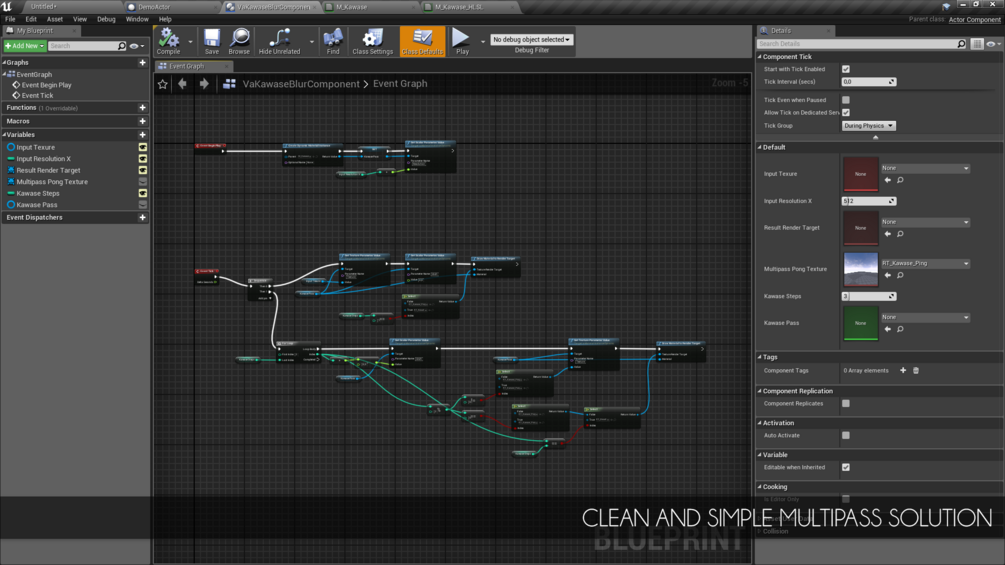Image resolution: width=1005 pixels, height=565 pixels.
Task: Open Input Texture asset dropdown
Action: [x=926, y=168]
